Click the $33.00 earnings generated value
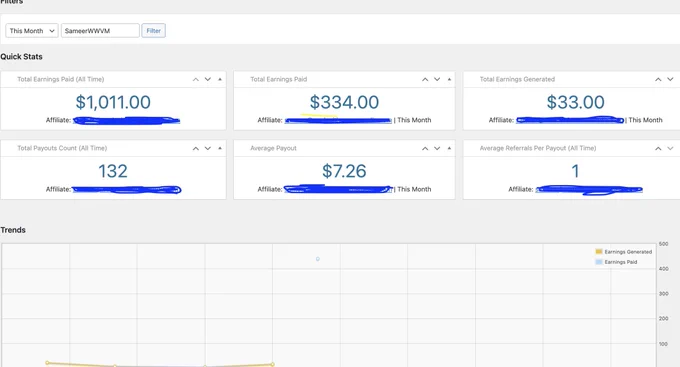 point(575,102)
